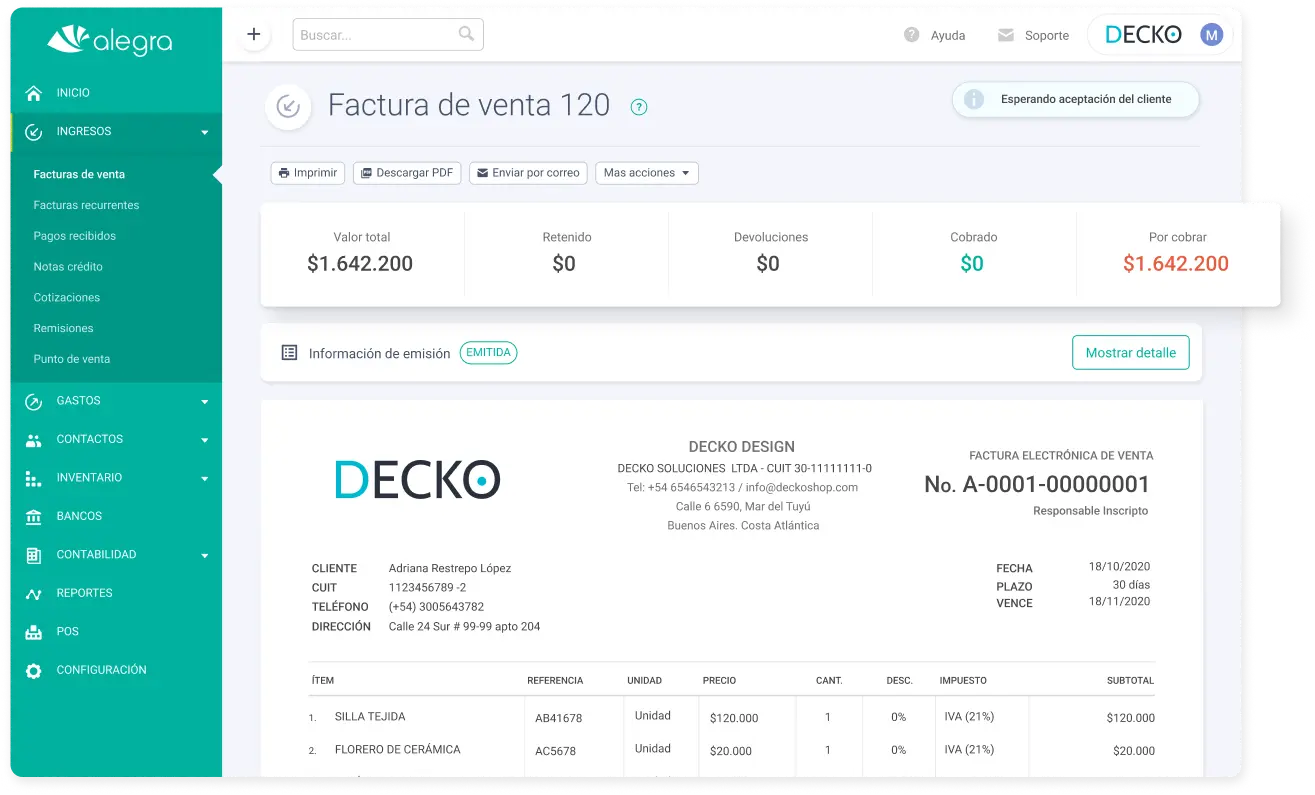The height and width of the screenshot is (795, 1315).
Task: Select Facturas recurrentes submenu item
Action: (86, 205)
